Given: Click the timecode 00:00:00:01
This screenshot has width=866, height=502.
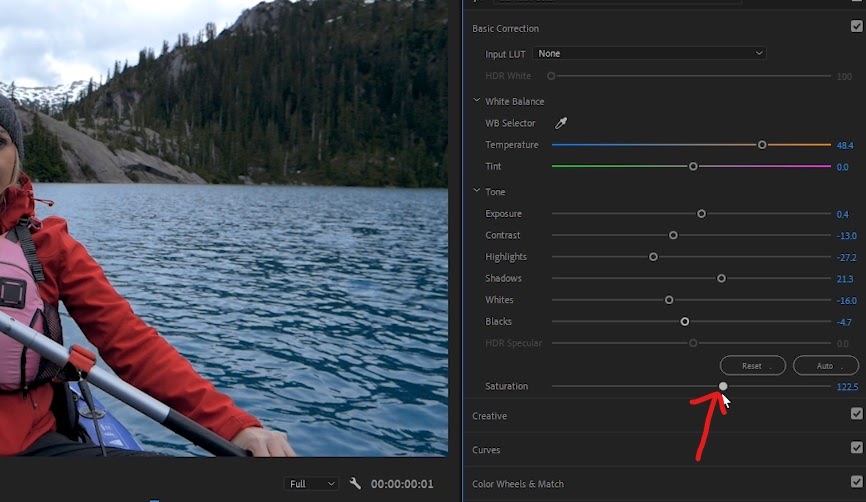Looking at the screenshot, I should click(x=402, y=484).
